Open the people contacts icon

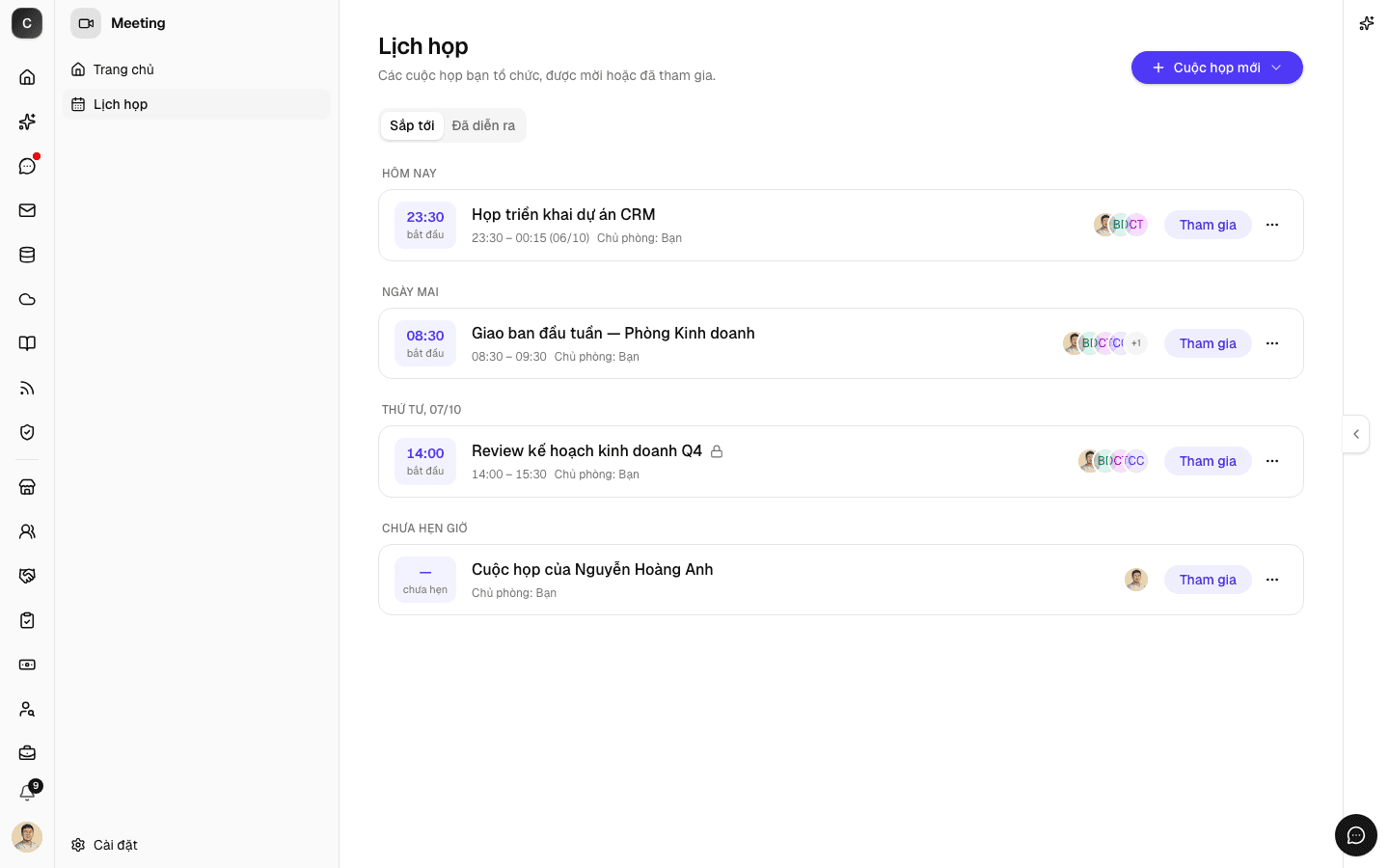(27, 531)
